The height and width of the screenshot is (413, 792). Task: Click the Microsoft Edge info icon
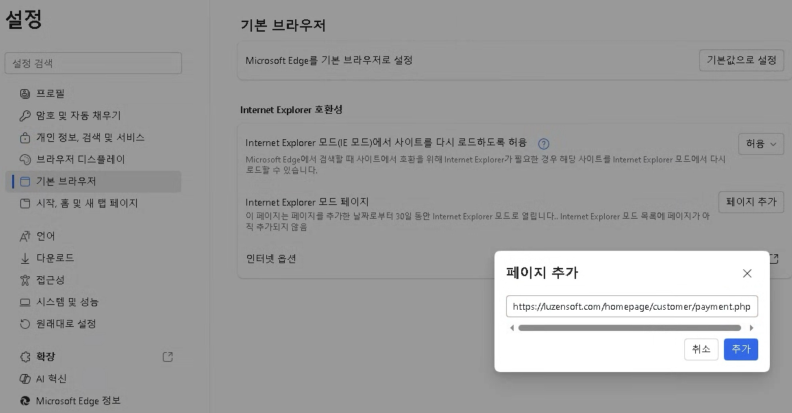[x=26, y=401]
